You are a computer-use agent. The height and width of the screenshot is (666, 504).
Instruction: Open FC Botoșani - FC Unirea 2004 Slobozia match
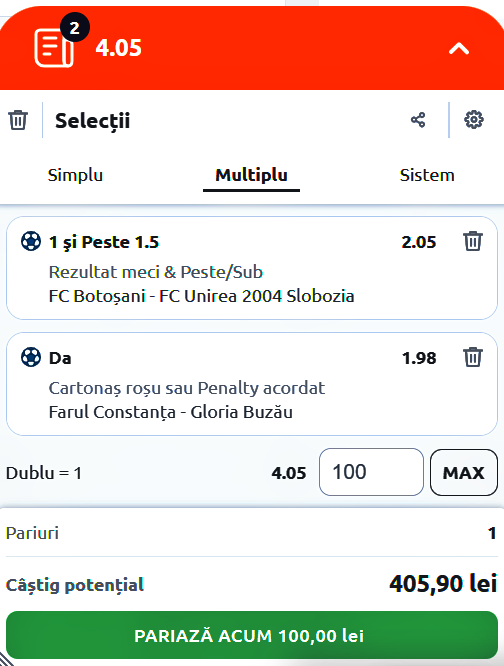point(201,296)
